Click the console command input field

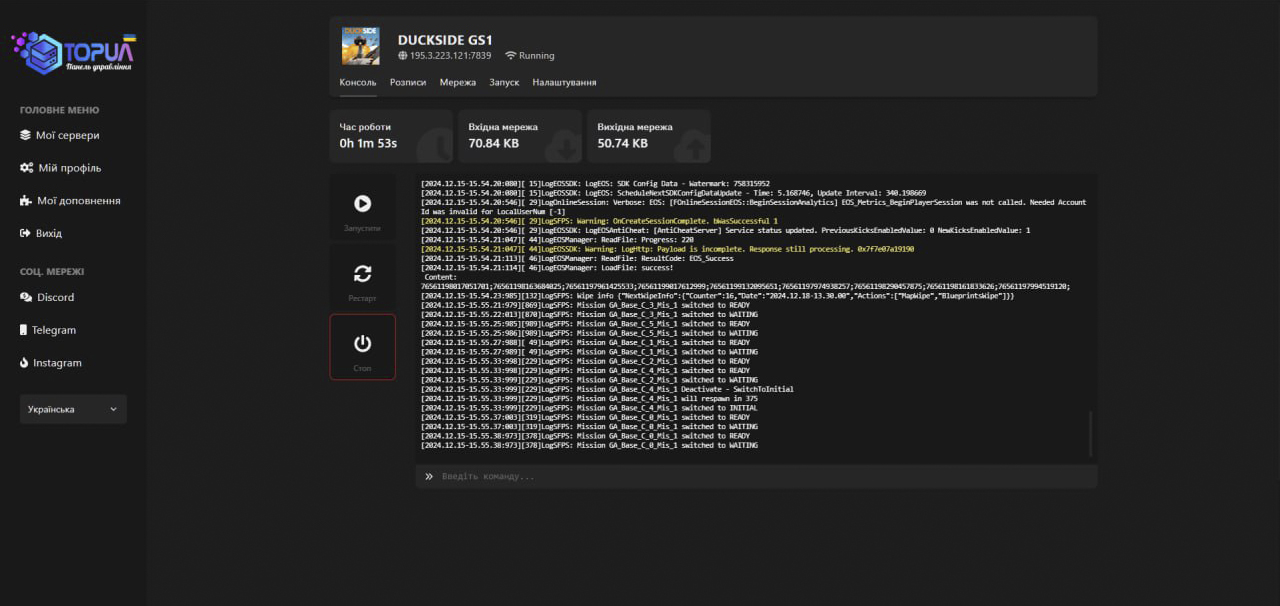[760, 476]
